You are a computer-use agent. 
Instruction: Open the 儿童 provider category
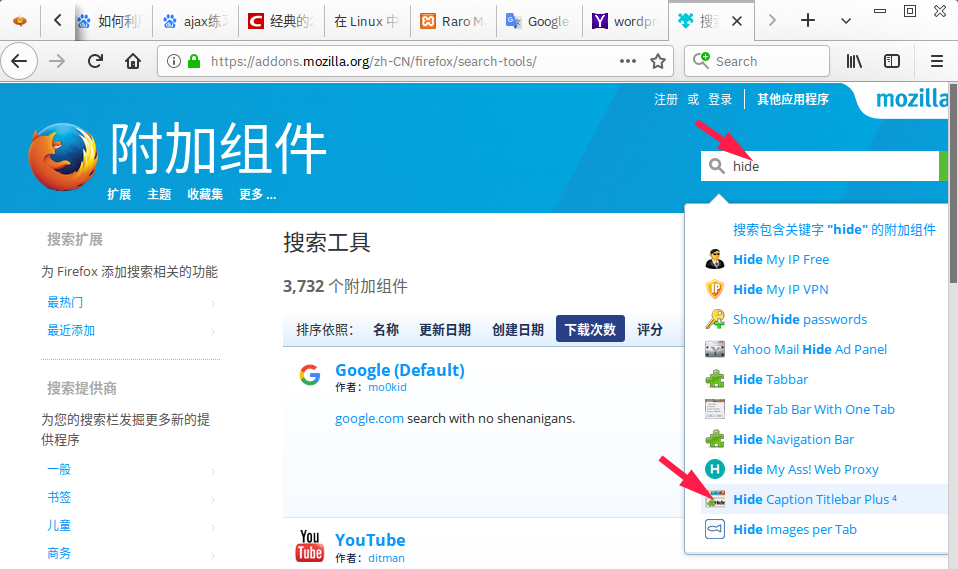click(x=59, y=526)
